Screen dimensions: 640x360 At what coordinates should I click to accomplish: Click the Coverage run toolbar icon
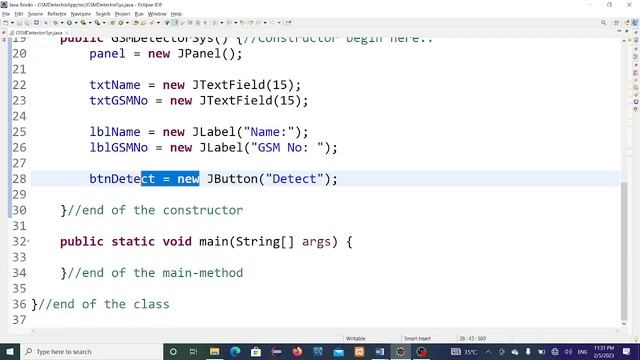83,23
